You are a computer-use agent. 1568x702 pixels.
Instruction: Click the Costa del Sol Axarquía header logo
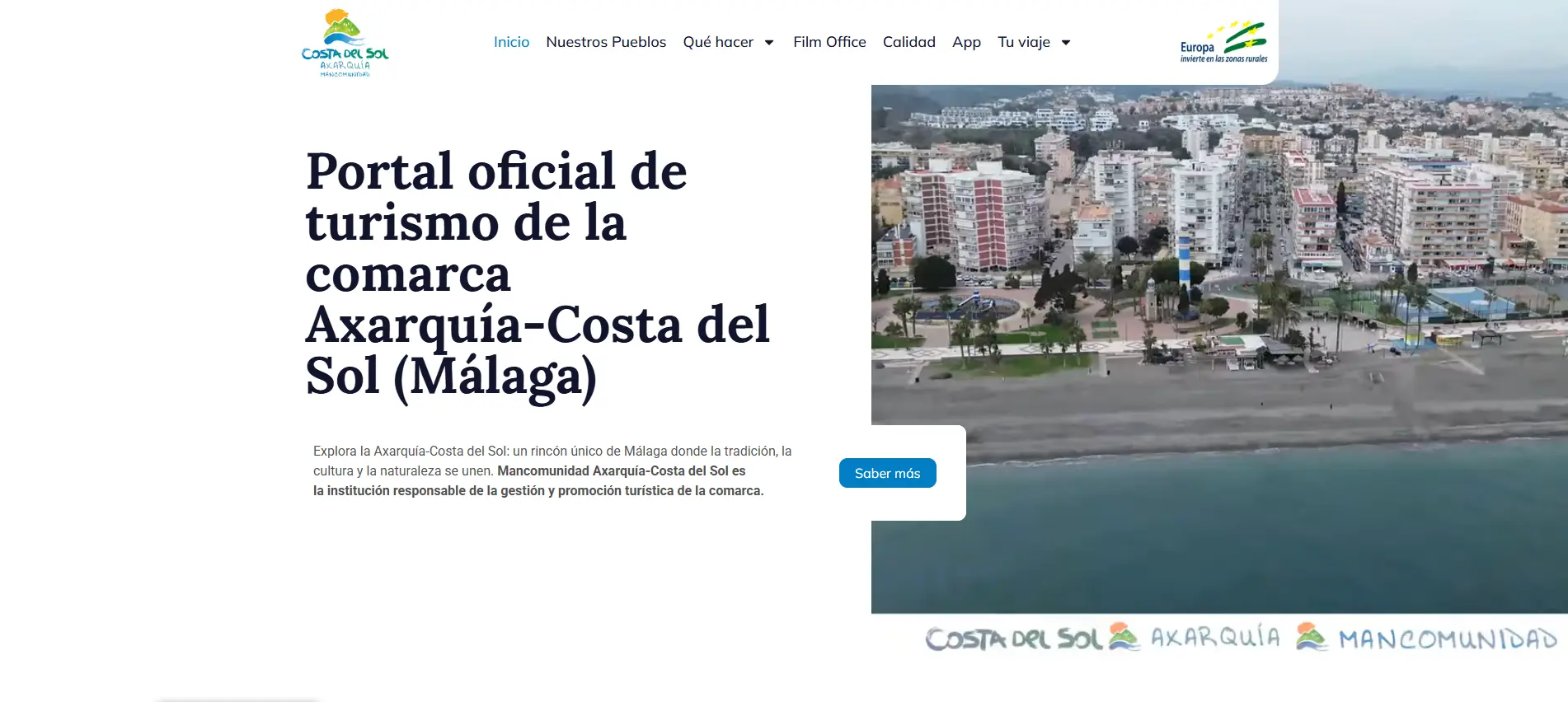[x=345, y=43]
